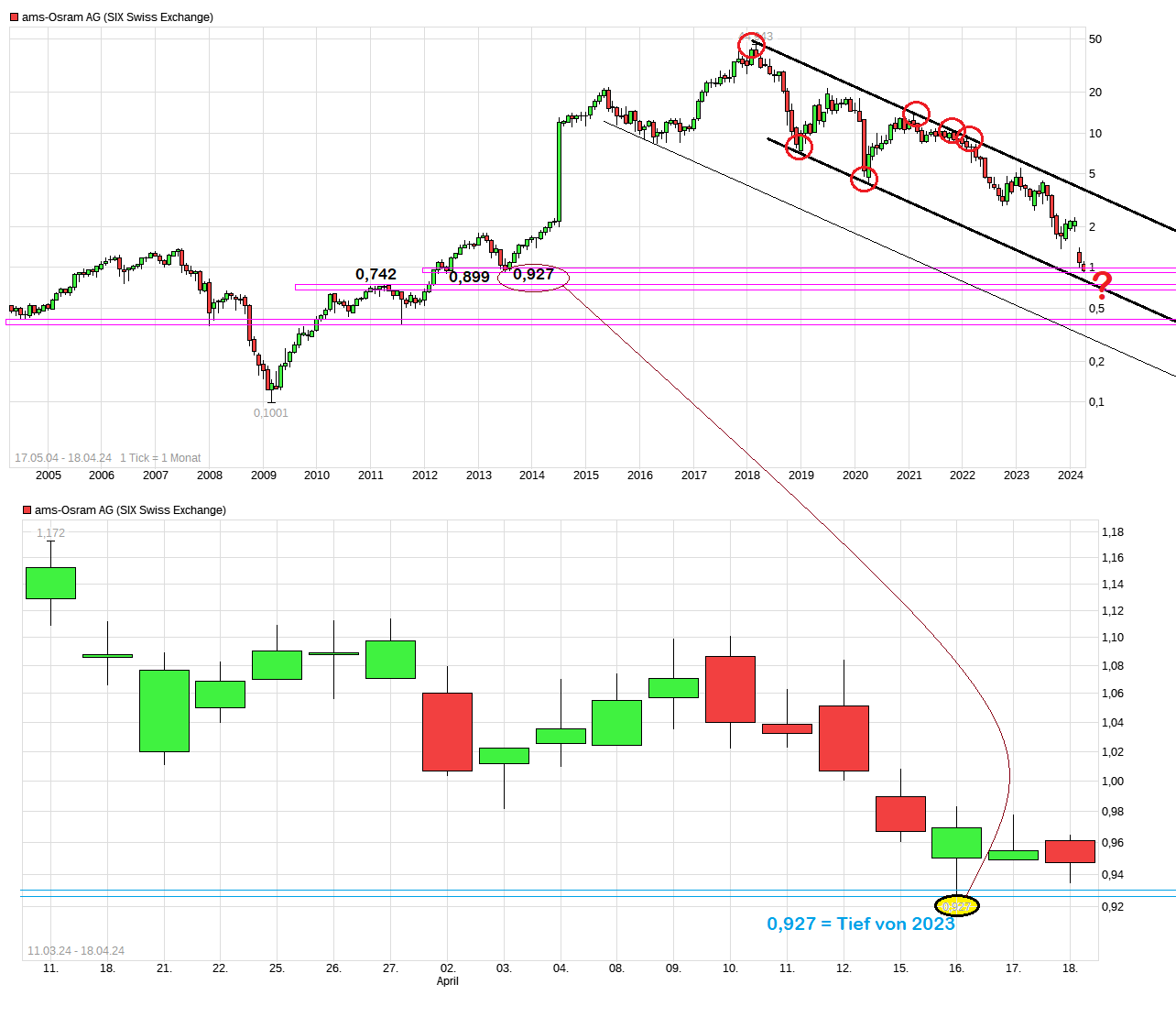Click the 1,10 price level on the daily axis
Screen dimensions: 1176x1028
[1113, 638]
